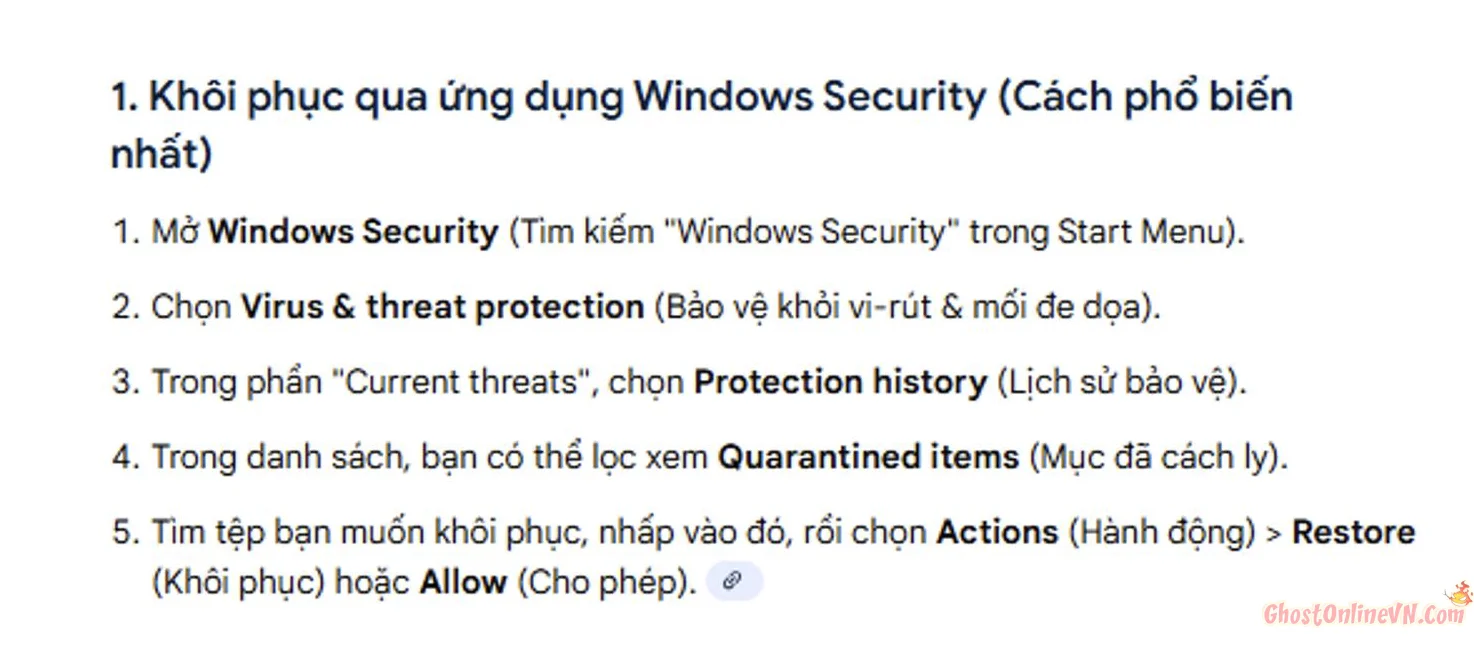Click bold "Windows Security" in step 1
Image resolution: width=1474 pixels, height=650 pixels.
coord(353,232)
